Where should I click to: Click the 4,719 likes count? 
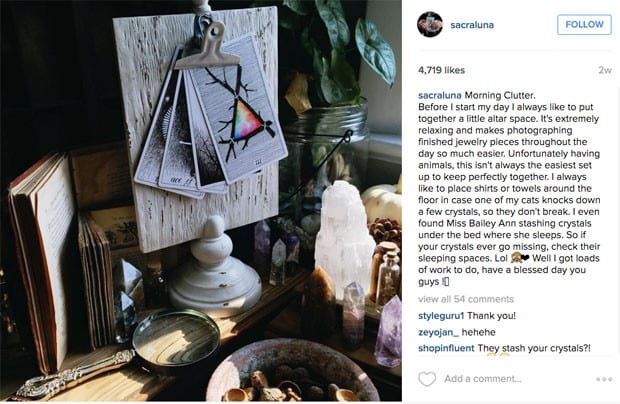441,70
